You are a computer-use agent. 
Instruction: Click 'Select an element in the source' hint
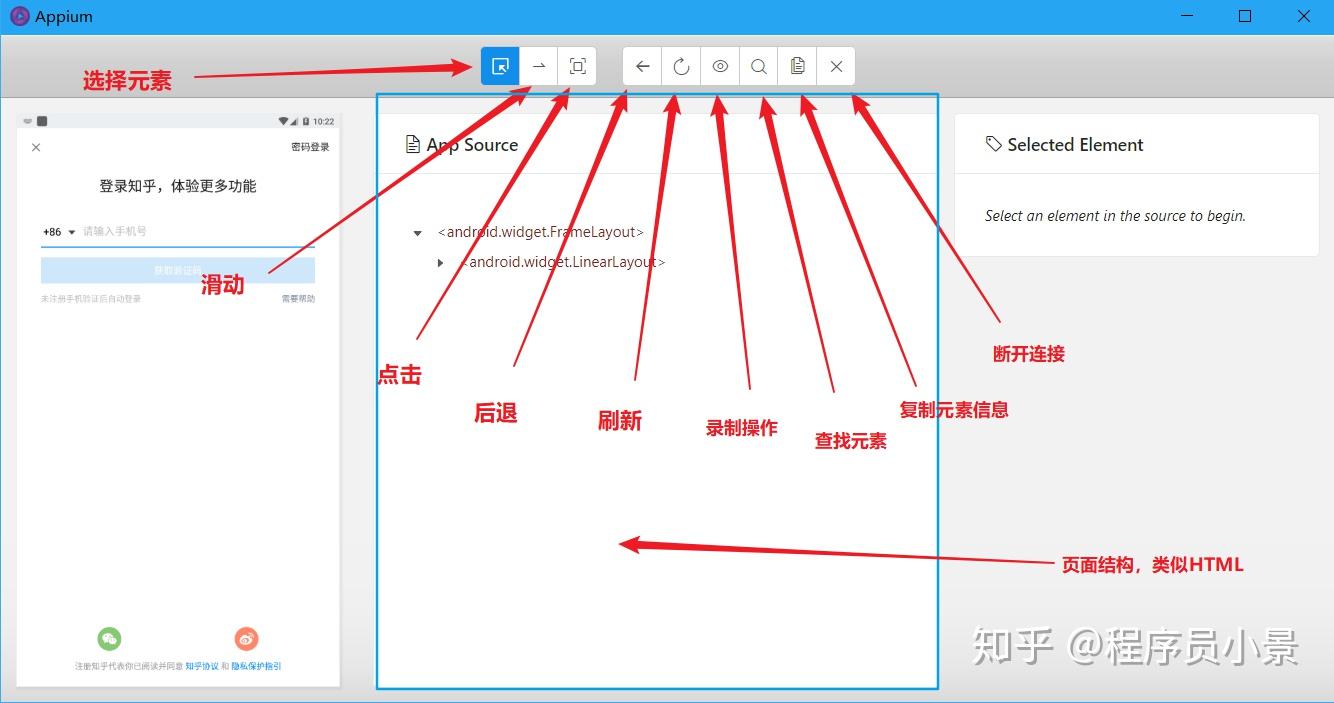click(1115, 216)
